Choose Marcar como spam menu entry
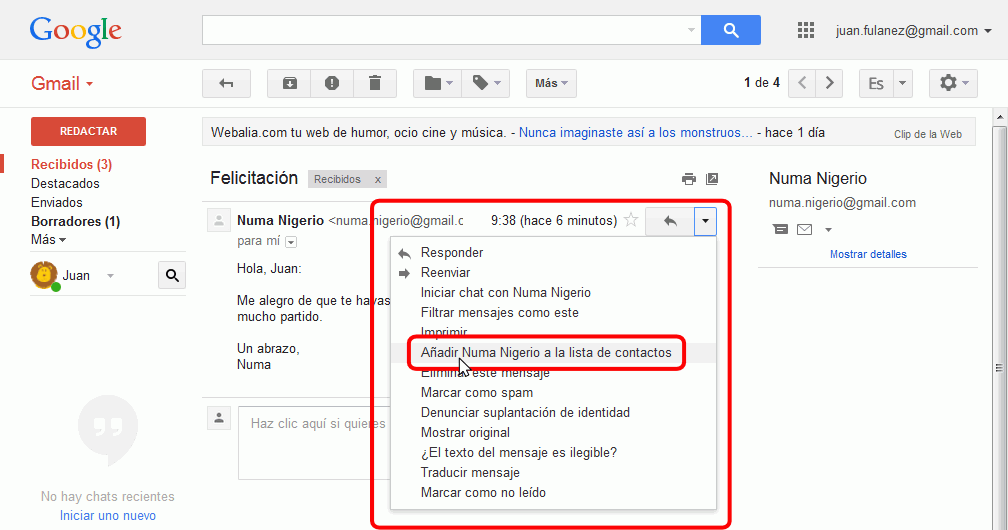 [477, 393]
